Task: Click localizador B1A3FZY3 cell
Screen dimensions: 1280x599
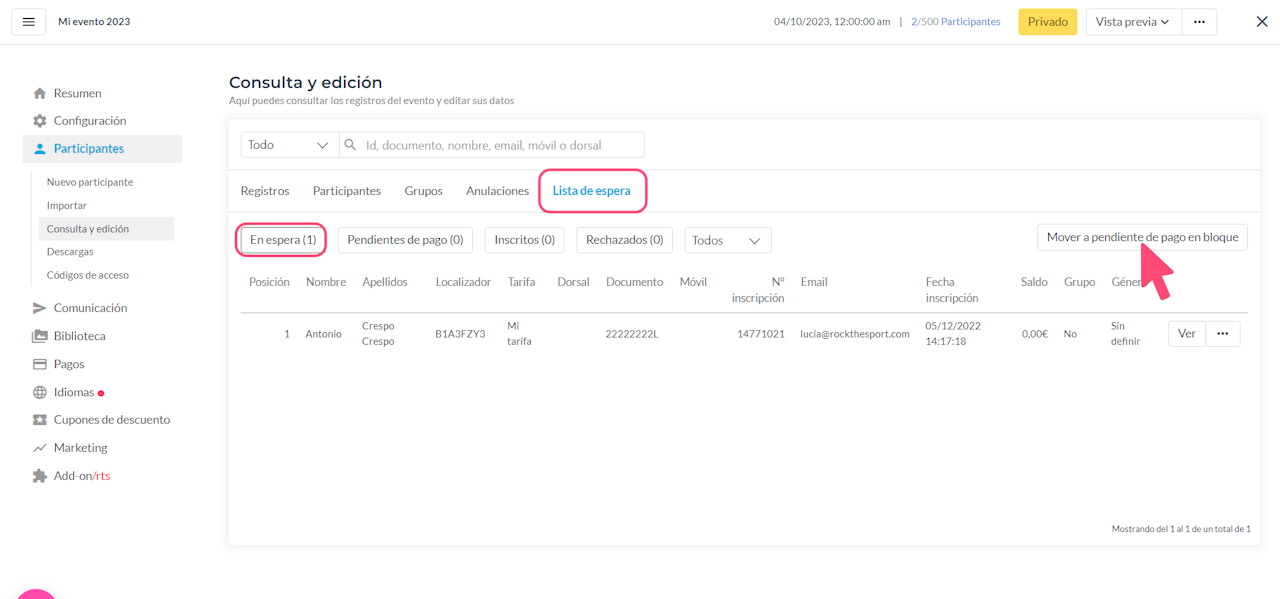Action: 460,334
